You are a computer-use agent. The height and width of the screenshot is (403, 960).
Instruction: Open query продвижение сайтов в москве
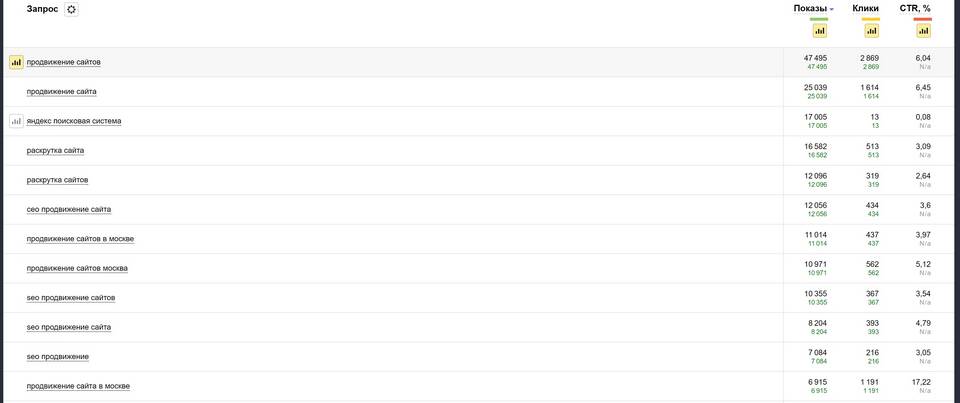click(80, 239)
